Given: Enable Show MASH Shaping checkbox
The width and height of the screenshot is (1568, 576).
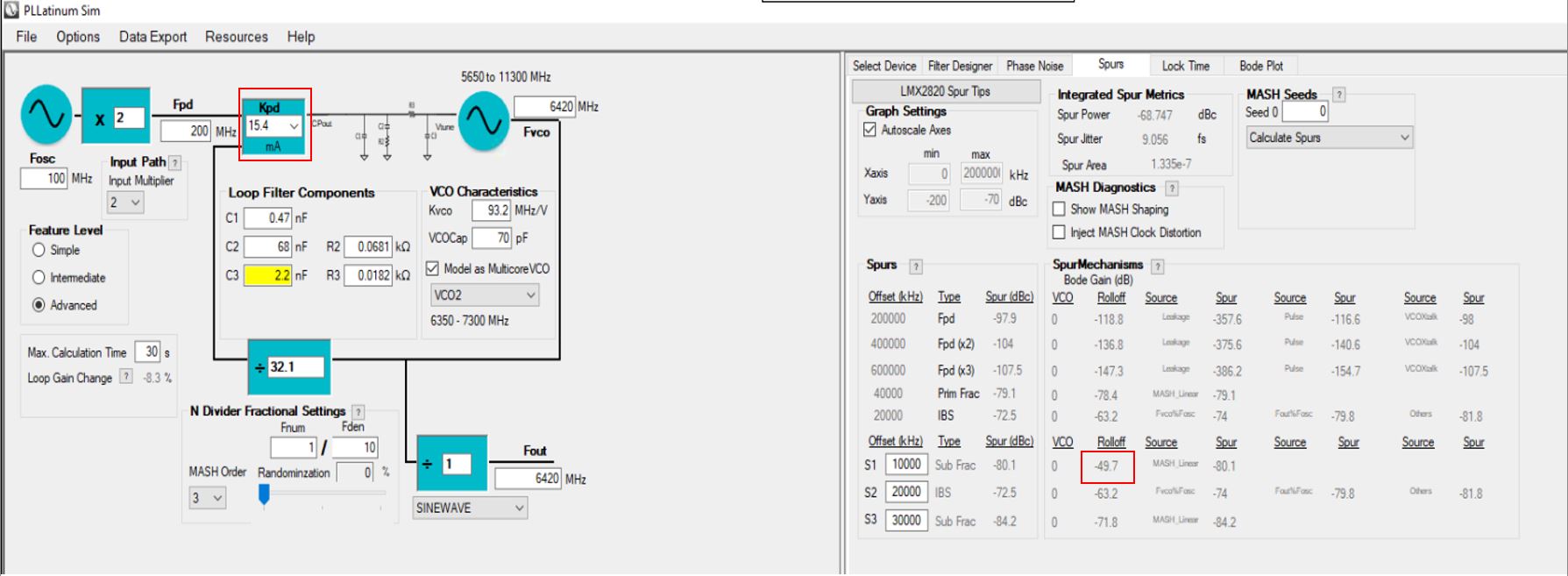Looking at the screenshot, I should [1059, 210].
